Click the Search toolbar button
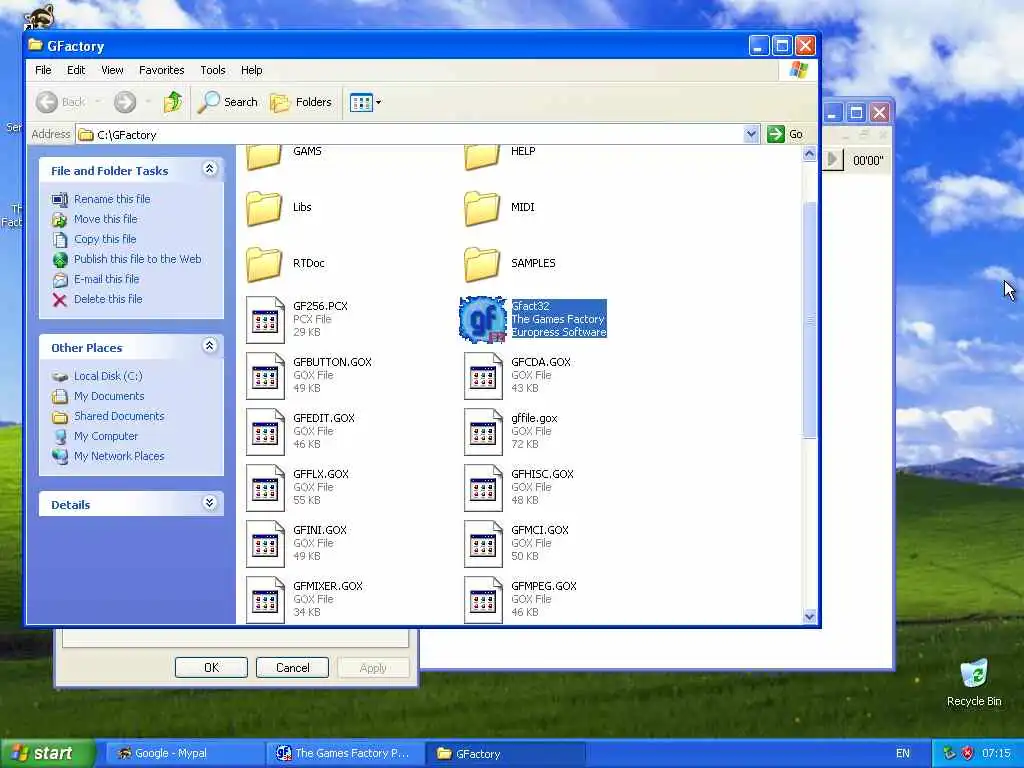 click(227, 102)
